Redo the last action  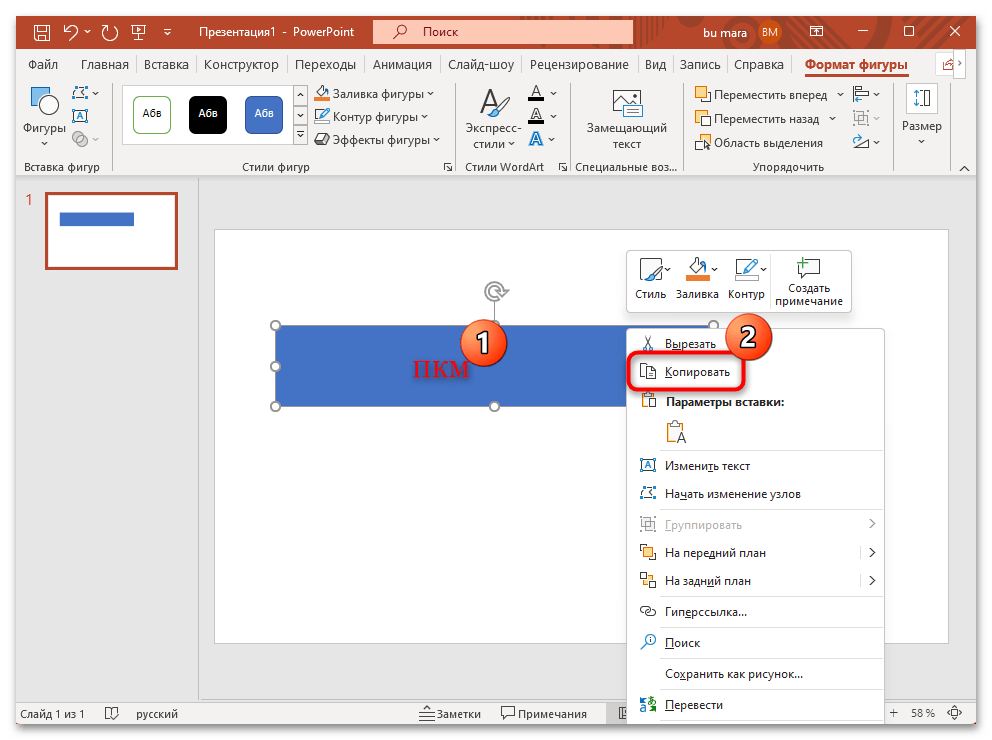pyautogui.click(x=109, y=32)
